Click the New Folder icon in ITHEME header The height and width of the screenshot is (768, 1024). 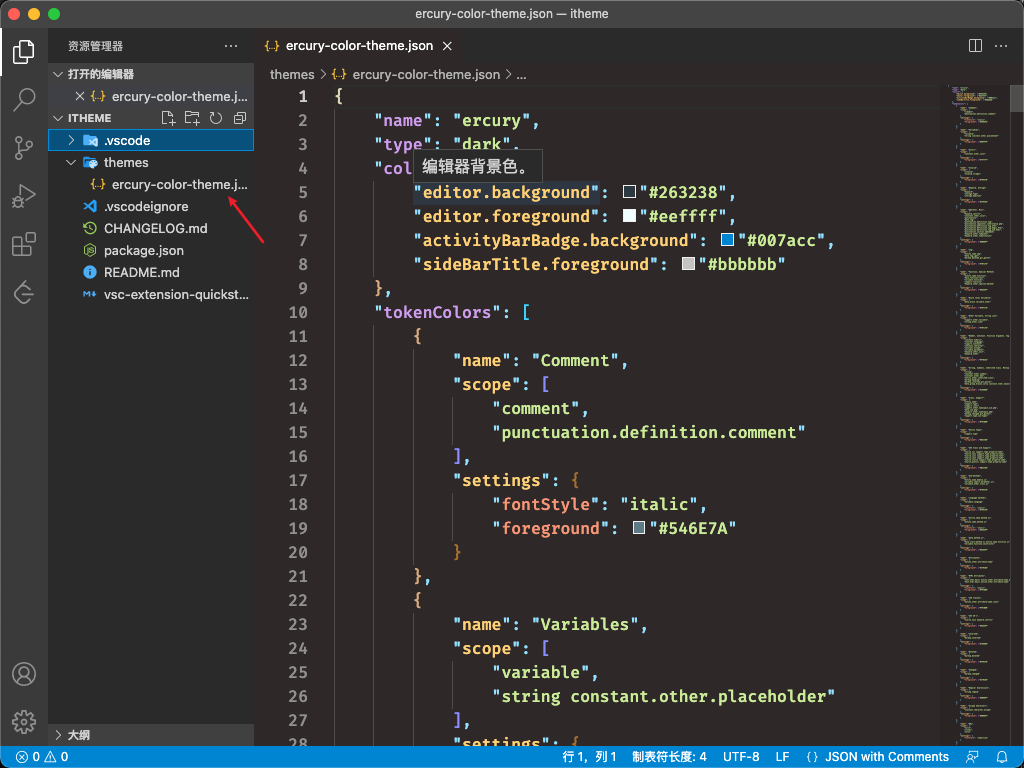click(x=192, y=118)
